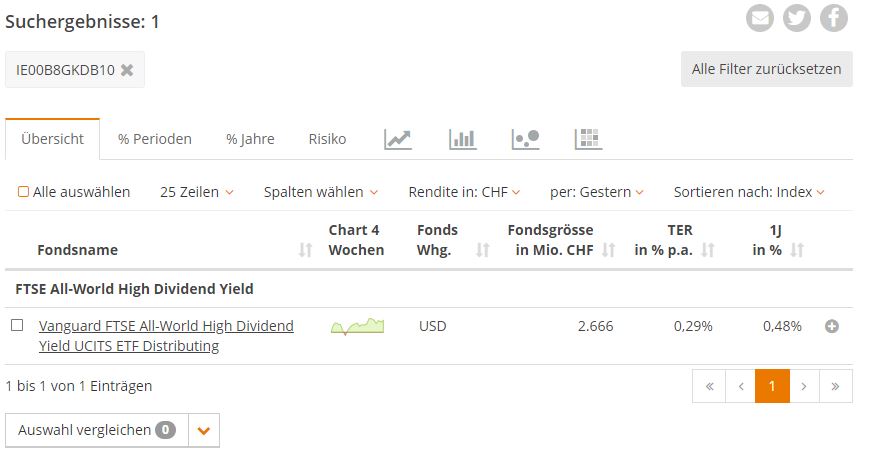Click 'Alle Filter zurücksetzen' button
This screenshot has width=874, height=457.
(x=766, y=69)
